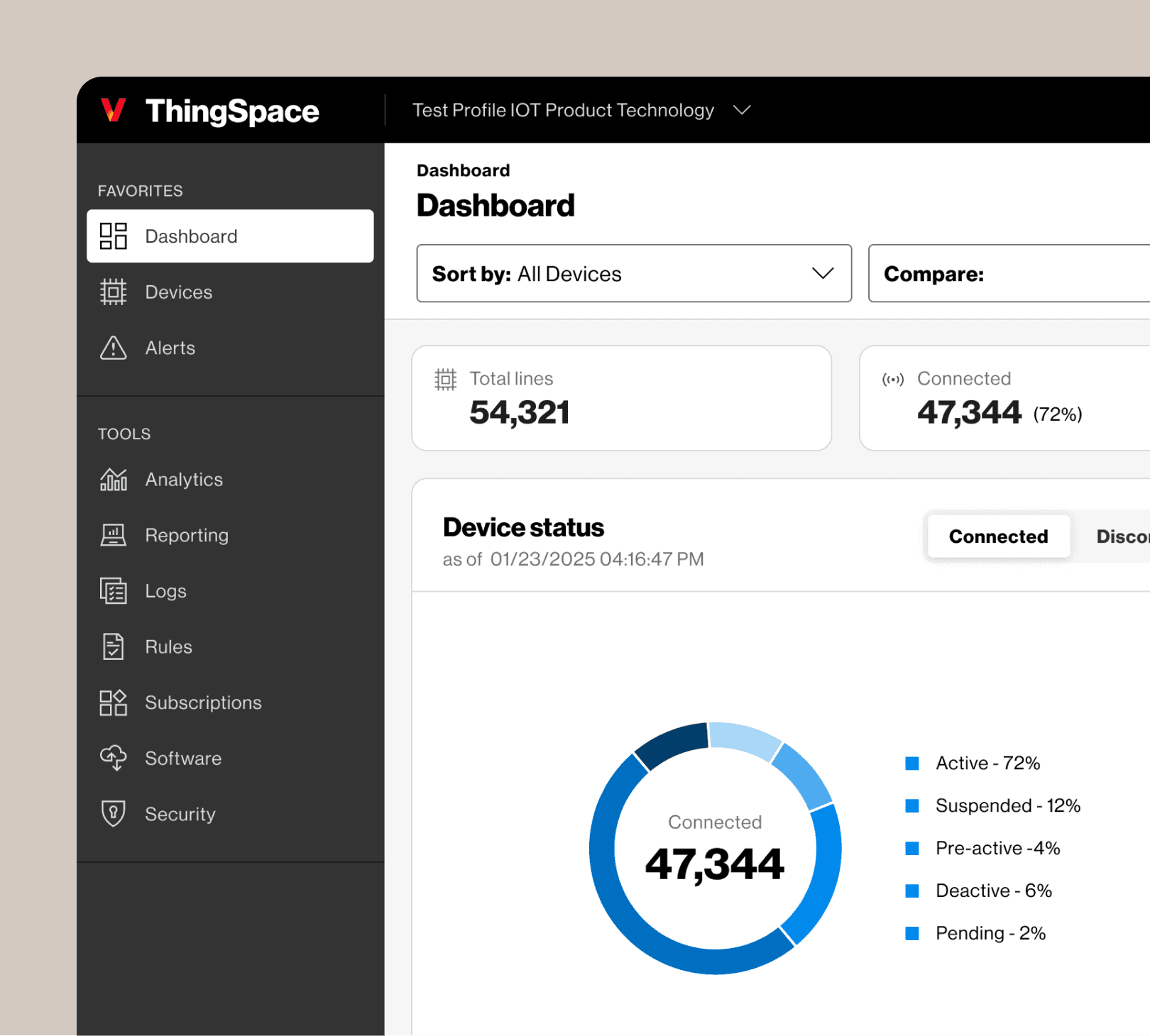Click the Deactive - 6% legend label
The height and width of the screenshot is (1036, 1150).
pyautogui.click(x=994, y=891)
